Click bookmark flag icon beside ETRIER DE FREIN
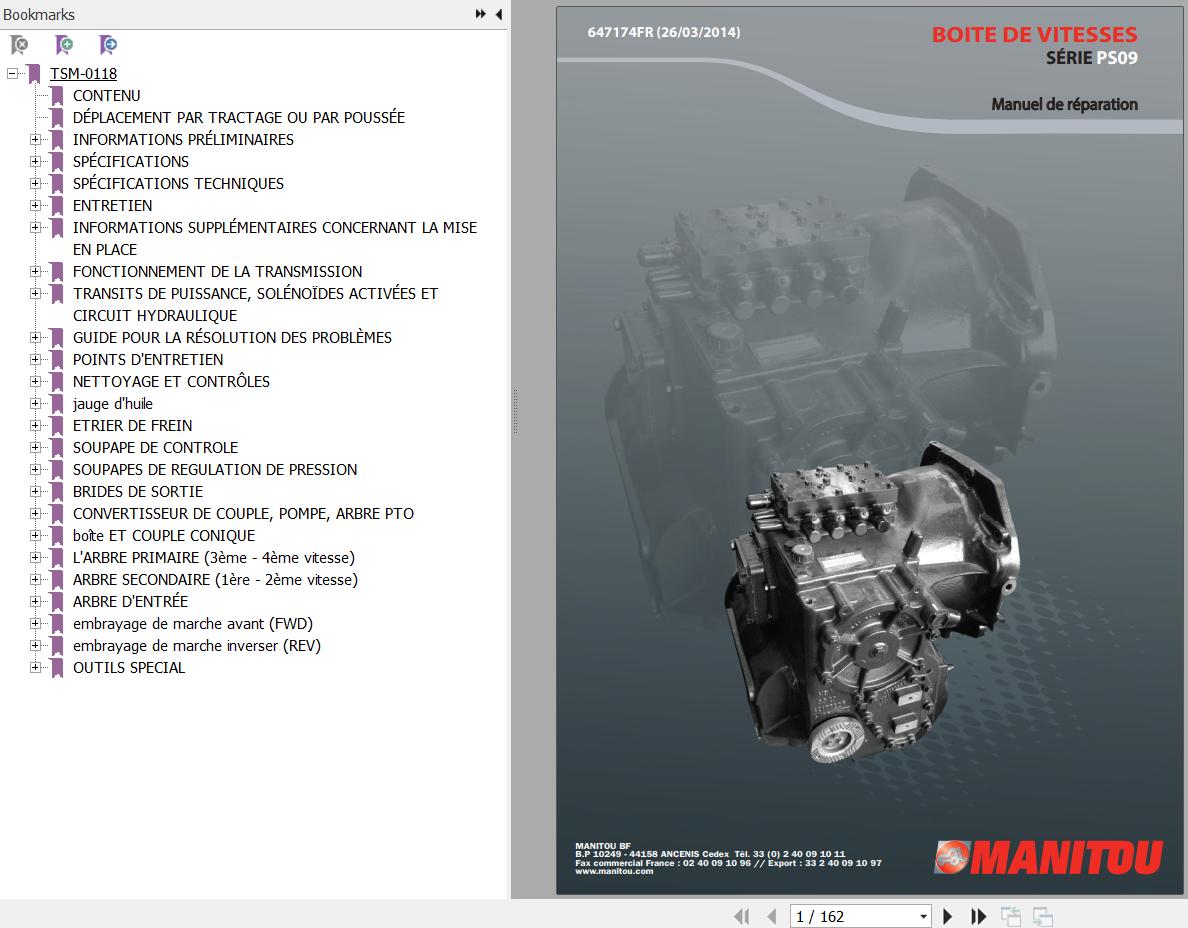The image size is (1188, 928). pos(56,425)
